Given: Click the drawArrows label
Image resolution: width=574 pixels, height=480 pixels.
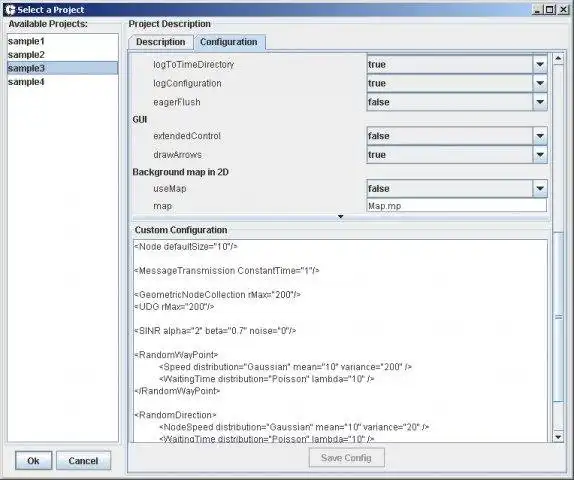Looking at the screenshot, I should 177,155.
